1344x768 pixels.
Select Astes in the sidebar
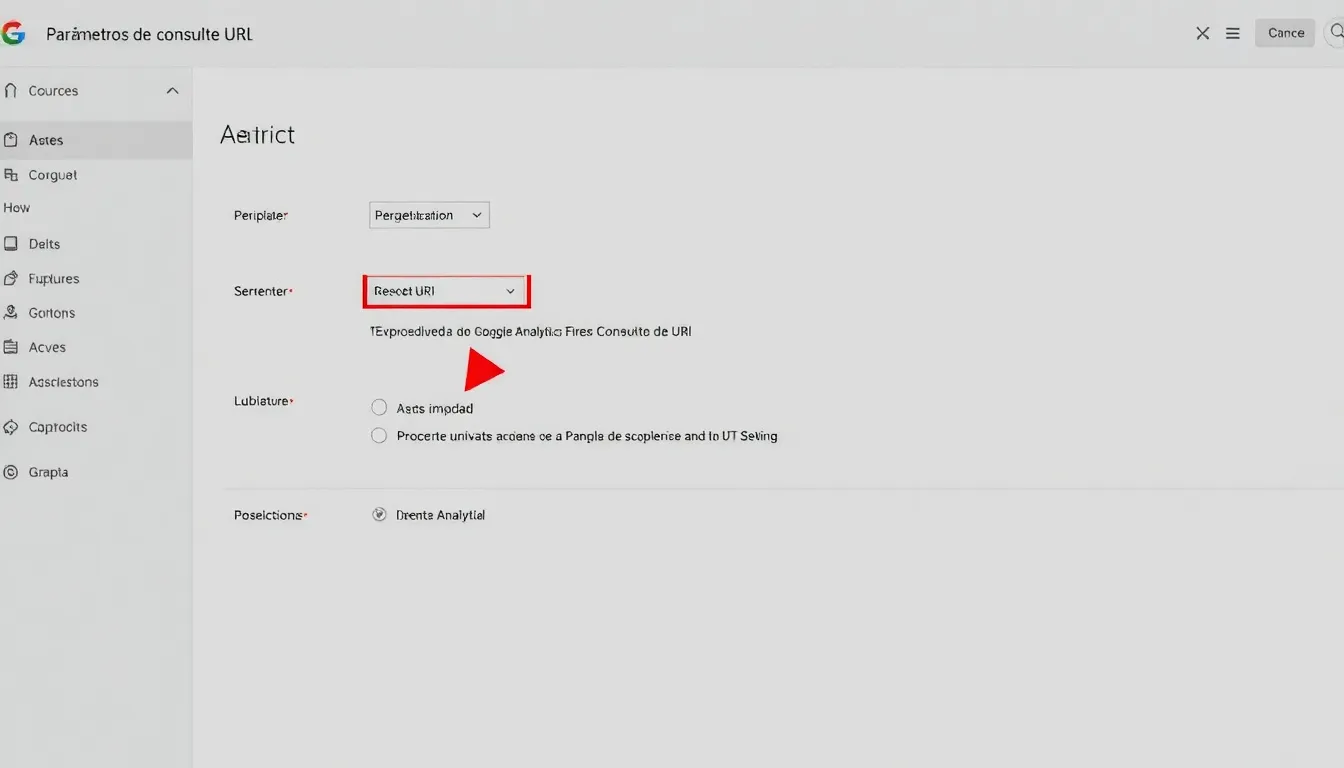[46, 140]
